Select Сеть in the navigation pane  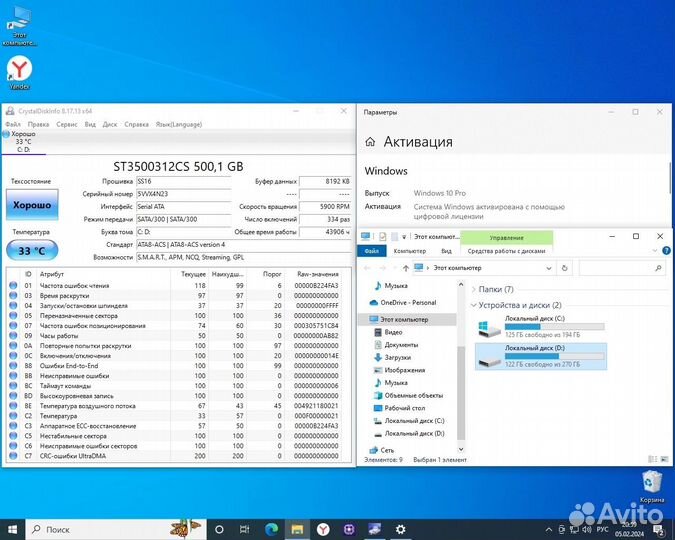click(x=387, y=450)
